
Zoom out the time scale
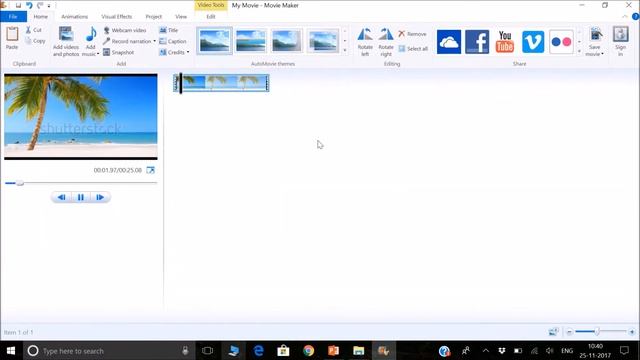point(569,332)
